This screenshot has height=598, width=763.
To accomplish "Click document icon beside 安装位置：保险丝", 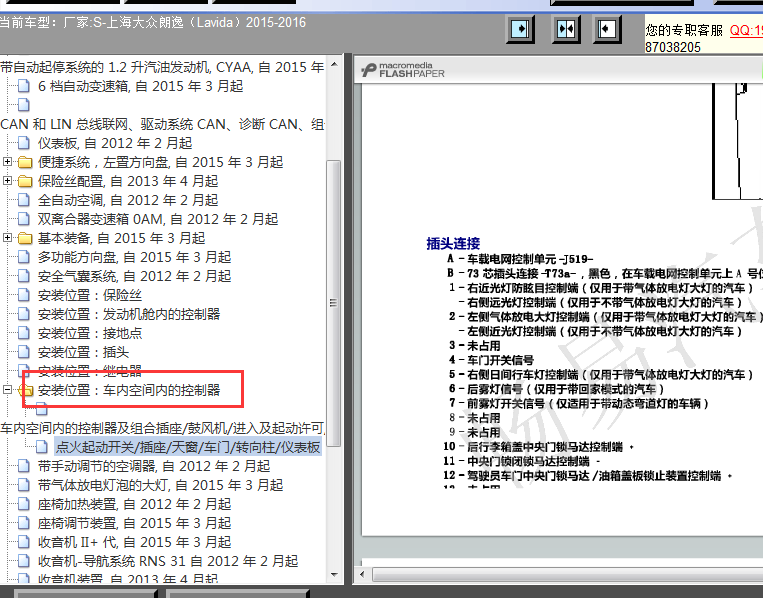I will [x=24, y=295].
